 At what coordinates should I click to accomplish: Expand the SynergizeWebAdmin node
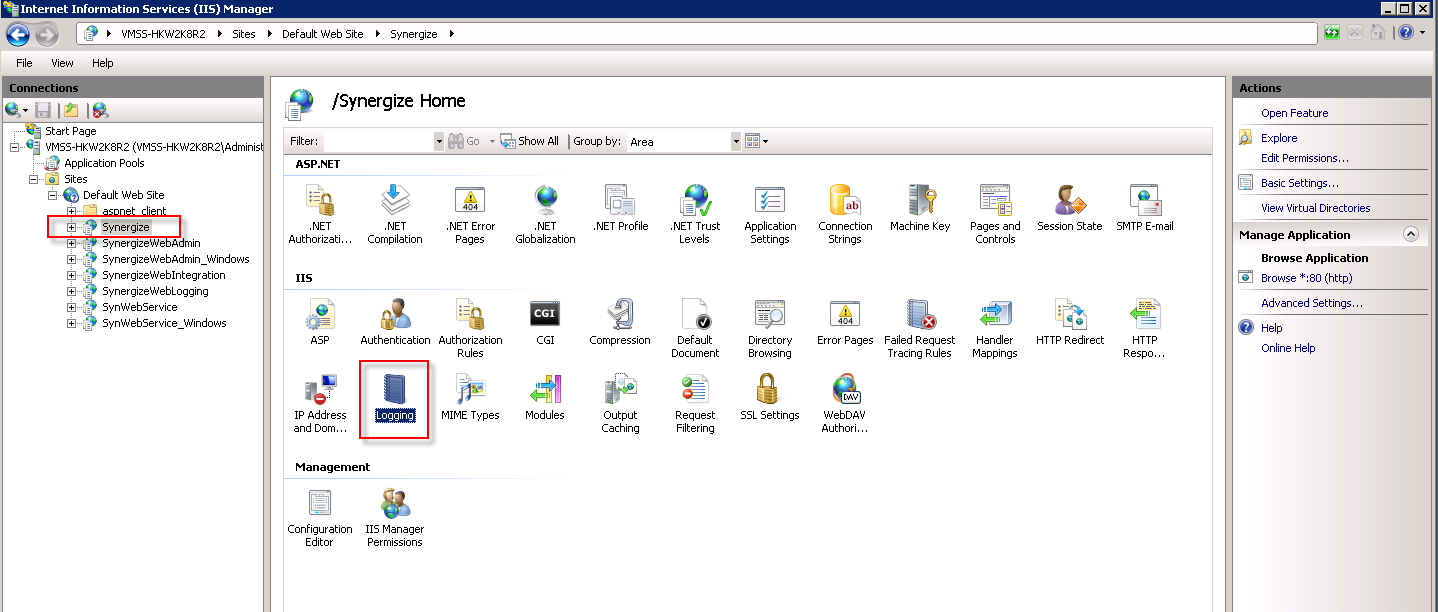pos(71,243)
